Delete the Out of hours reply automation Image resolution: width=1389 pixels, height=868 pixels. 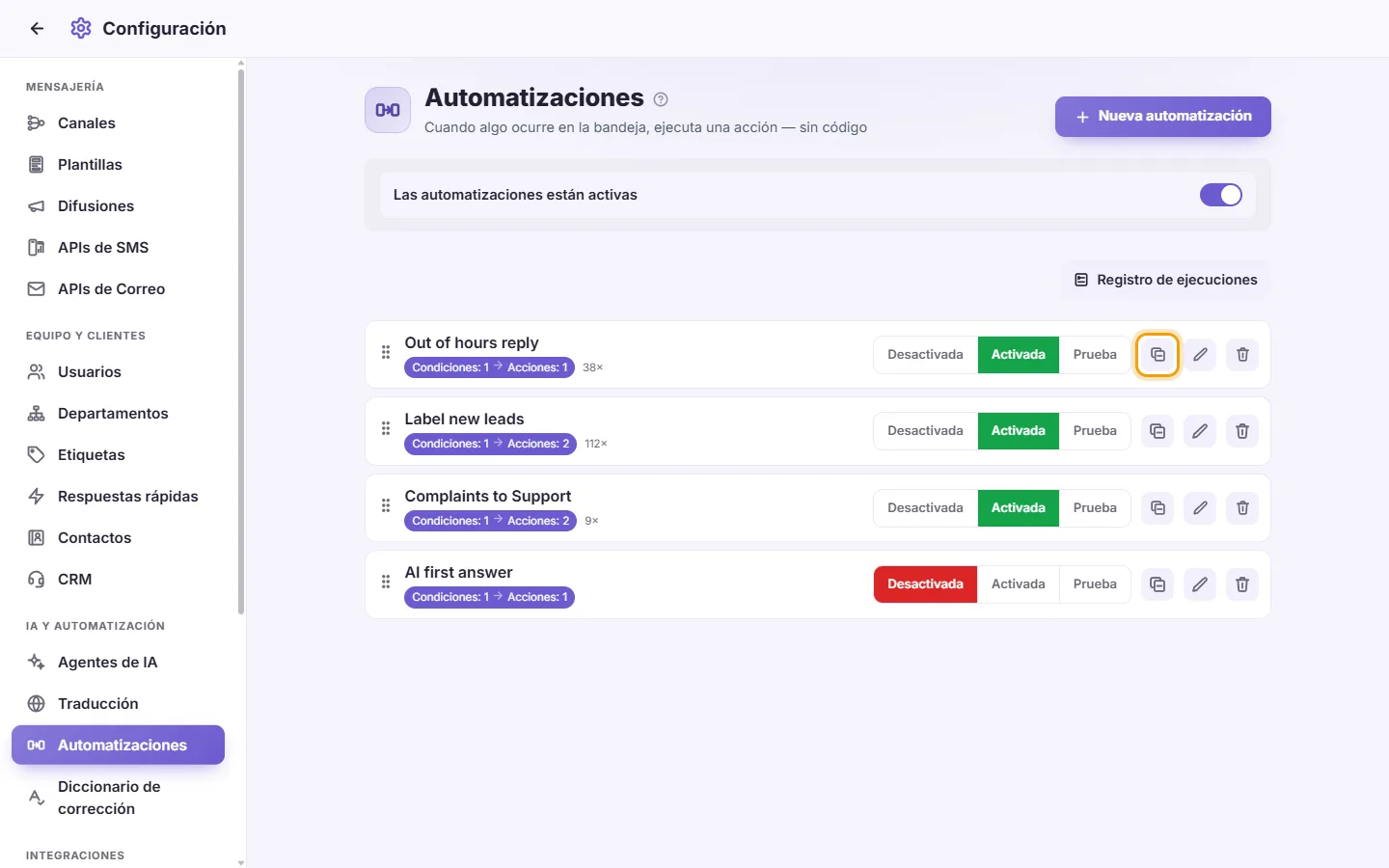[x=1242, y=355]
